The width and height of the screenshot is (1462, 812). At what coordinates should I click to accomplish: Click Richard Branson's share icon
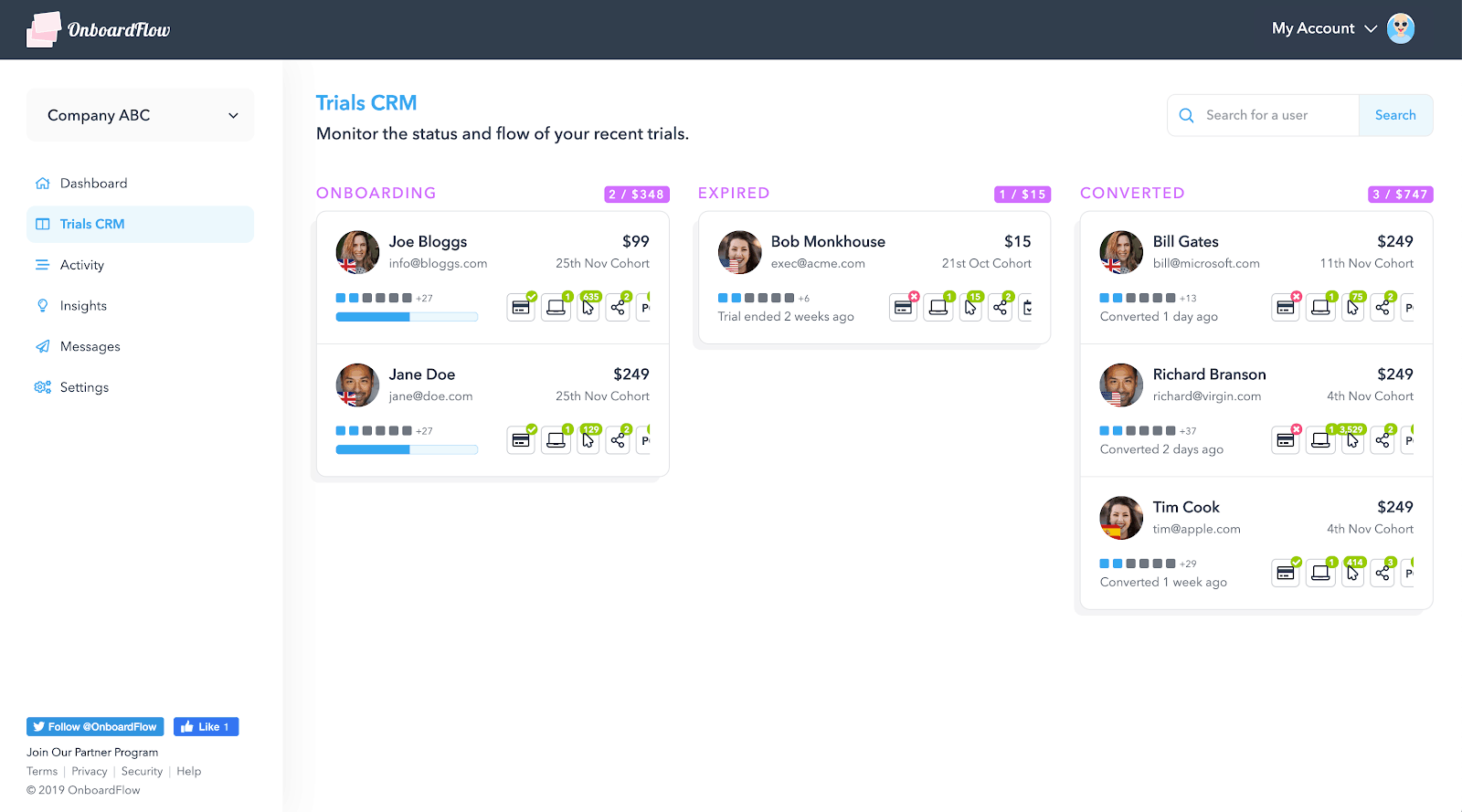point(1383,440)
